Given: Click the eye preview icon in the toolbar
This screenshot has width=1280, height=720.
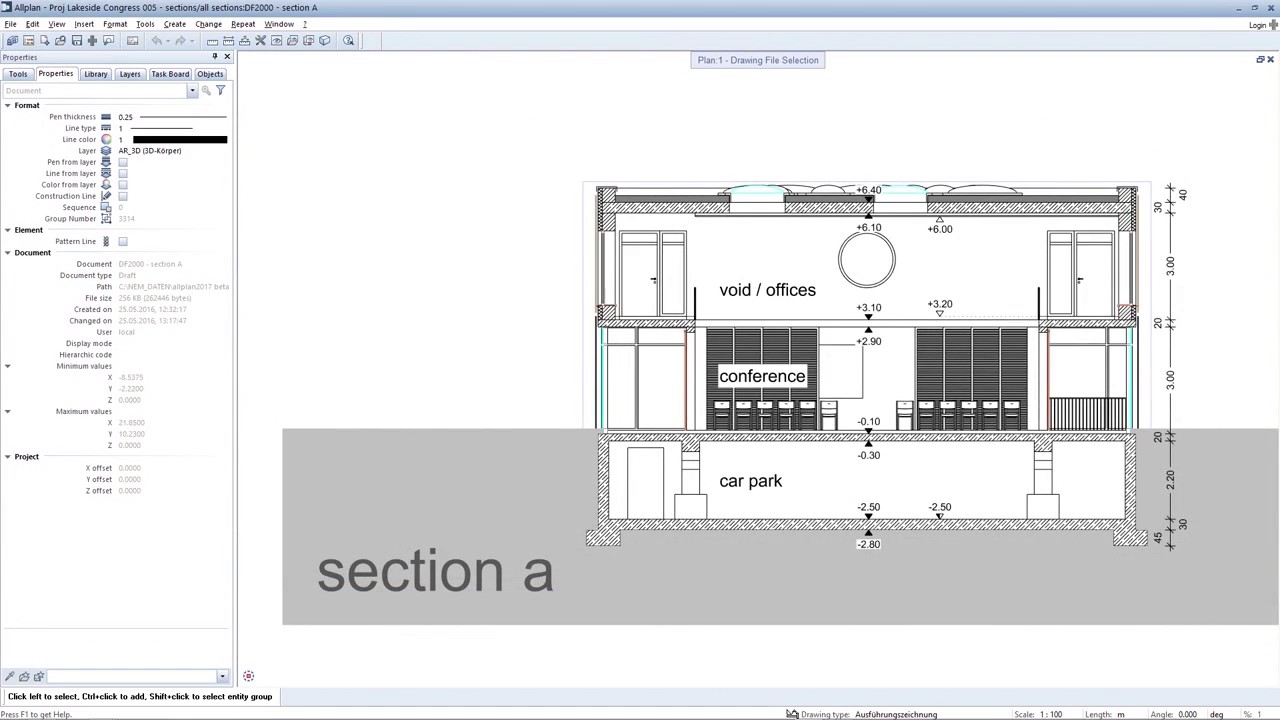Looking at the screenshot, I should coord(277,41).
